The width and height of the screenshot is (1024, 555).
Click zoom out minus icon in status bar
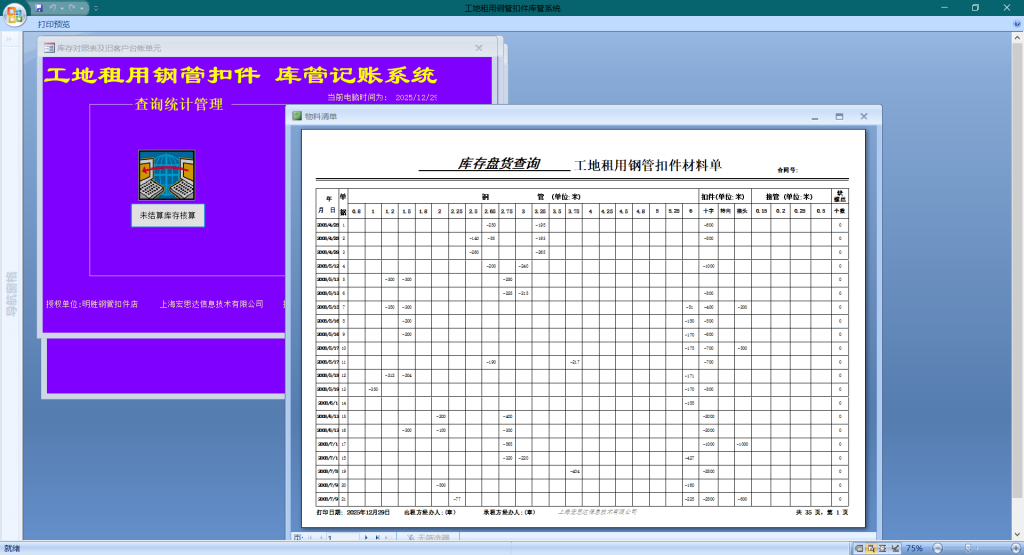(x=935, y=548)
